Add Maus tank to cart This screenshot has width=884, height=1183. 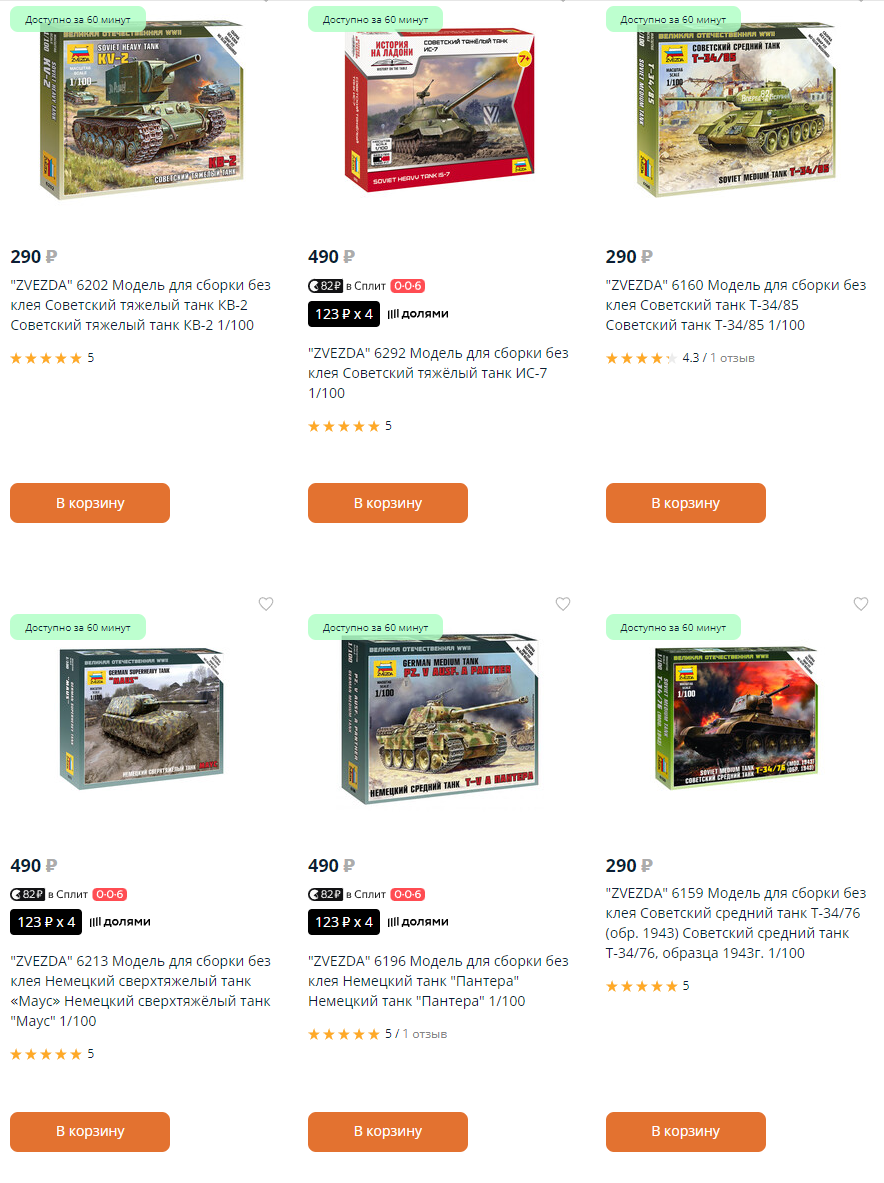click(90, 1132)
